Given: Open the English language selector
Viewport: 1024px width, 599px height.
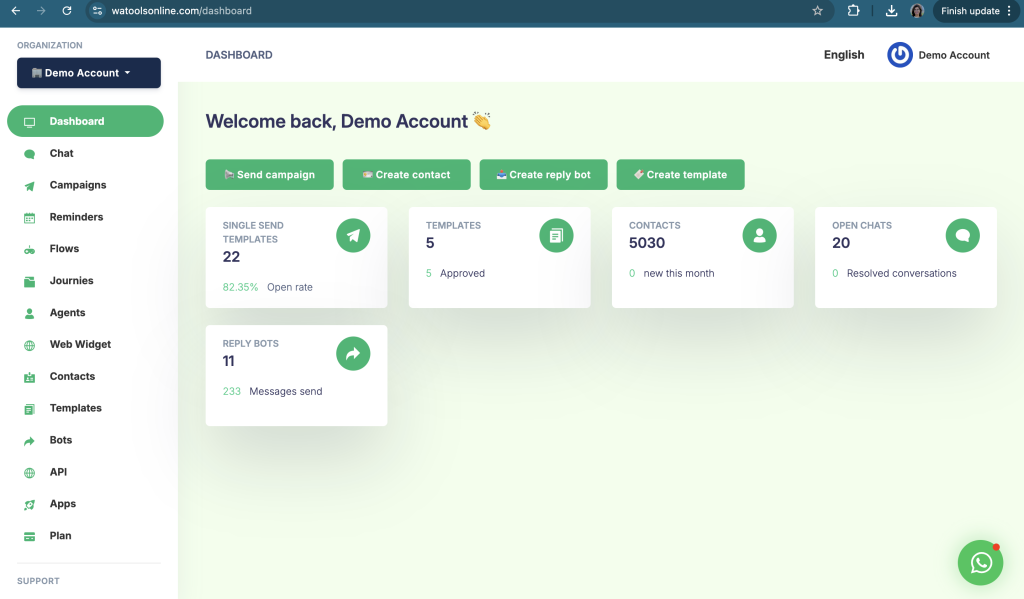Looking at the screenshot, I should (x=844, y=55).
